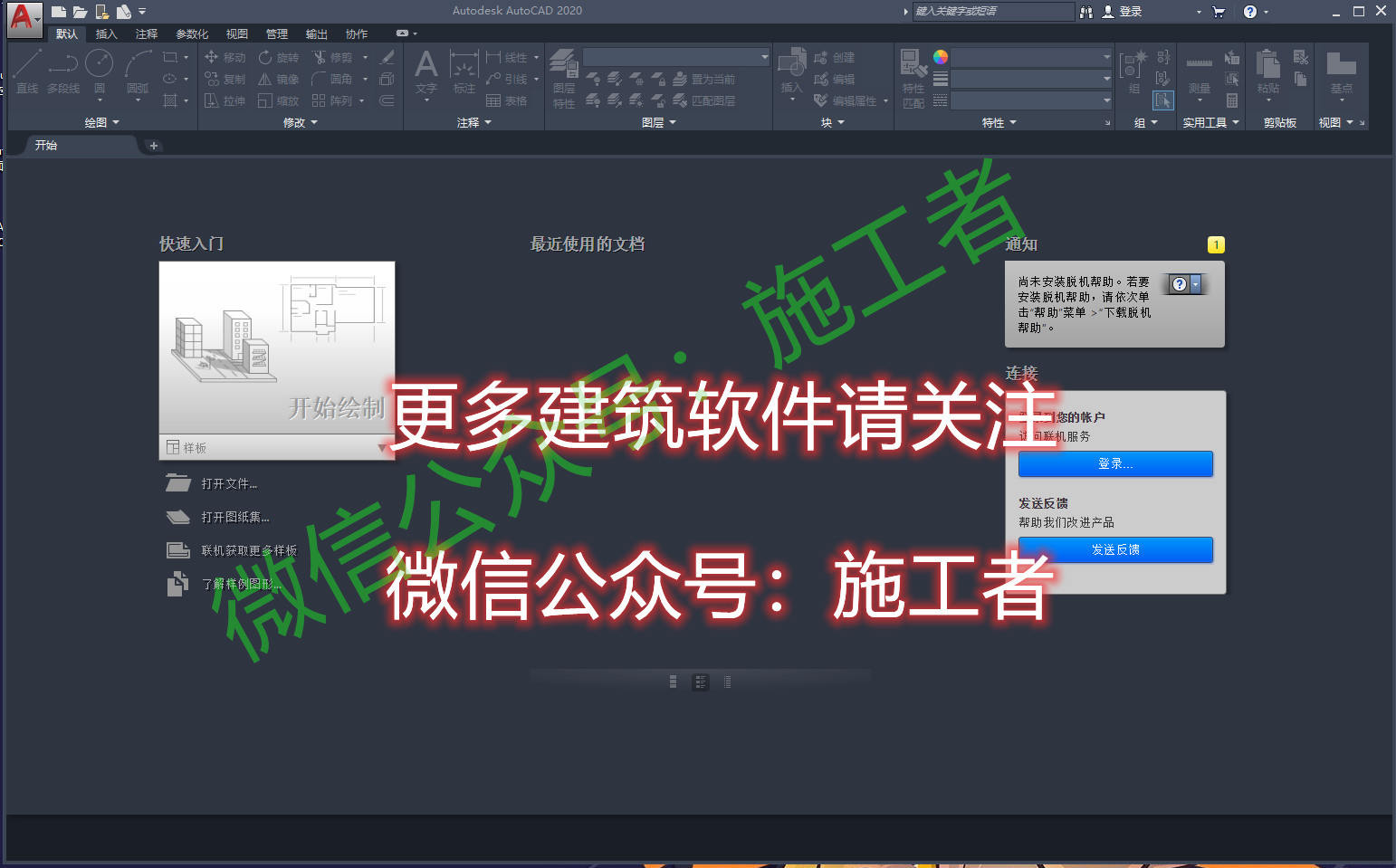Viewport: 1396px width, 868px height.
Task: Open the lineweight dropdown in 特性 panel
Action: coord(1031,79)
